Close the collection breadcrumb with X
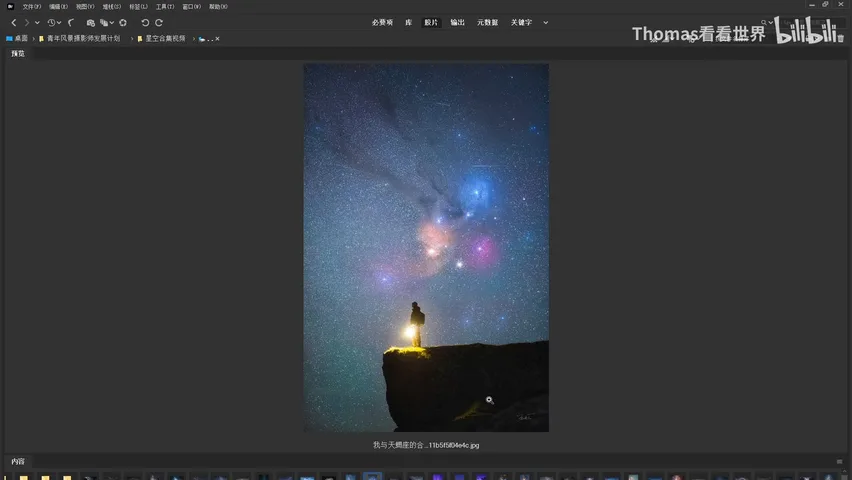Viewport: 852px width, 480px height. (x=217, y=39)
